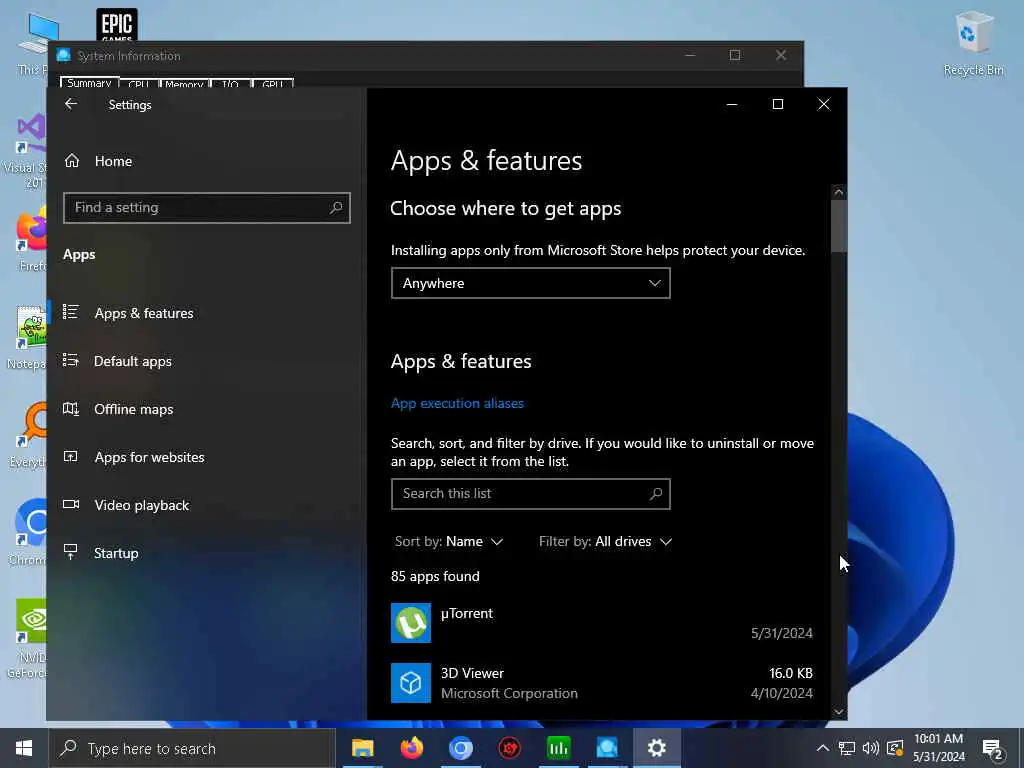Open Apps for websites section

(149, 457)
